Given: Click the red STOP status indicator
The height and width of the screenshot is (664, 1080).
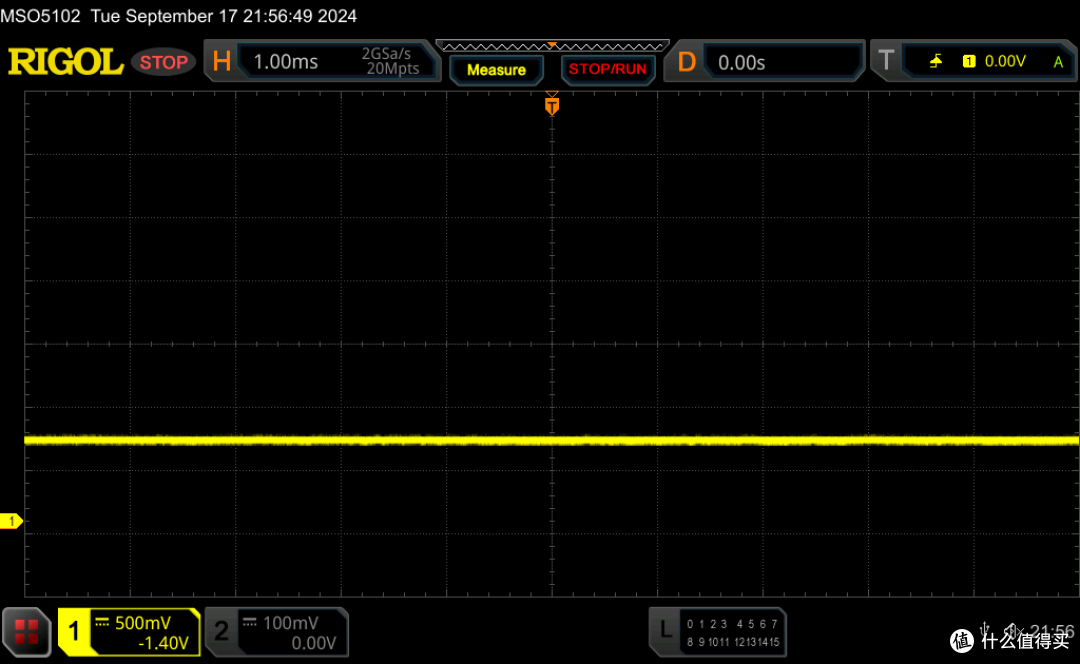Looking at the screenshot, I should (164, 62).
